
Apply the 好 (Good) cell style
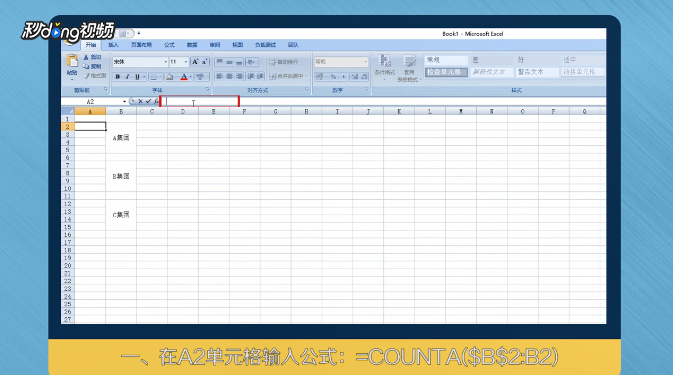[537, 60]
